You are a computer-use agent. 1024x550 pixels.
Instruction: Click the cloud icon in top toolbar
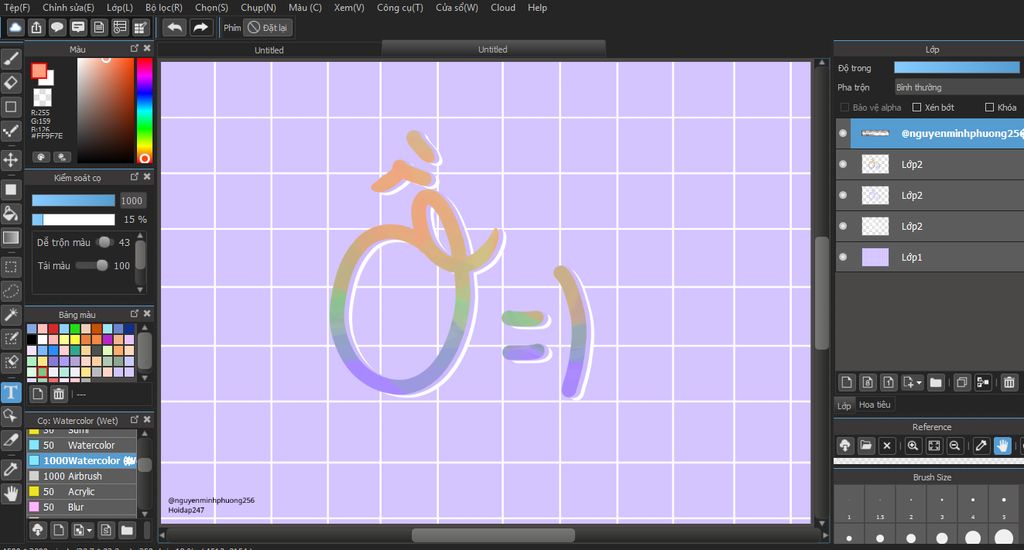(x=15, y=27)
